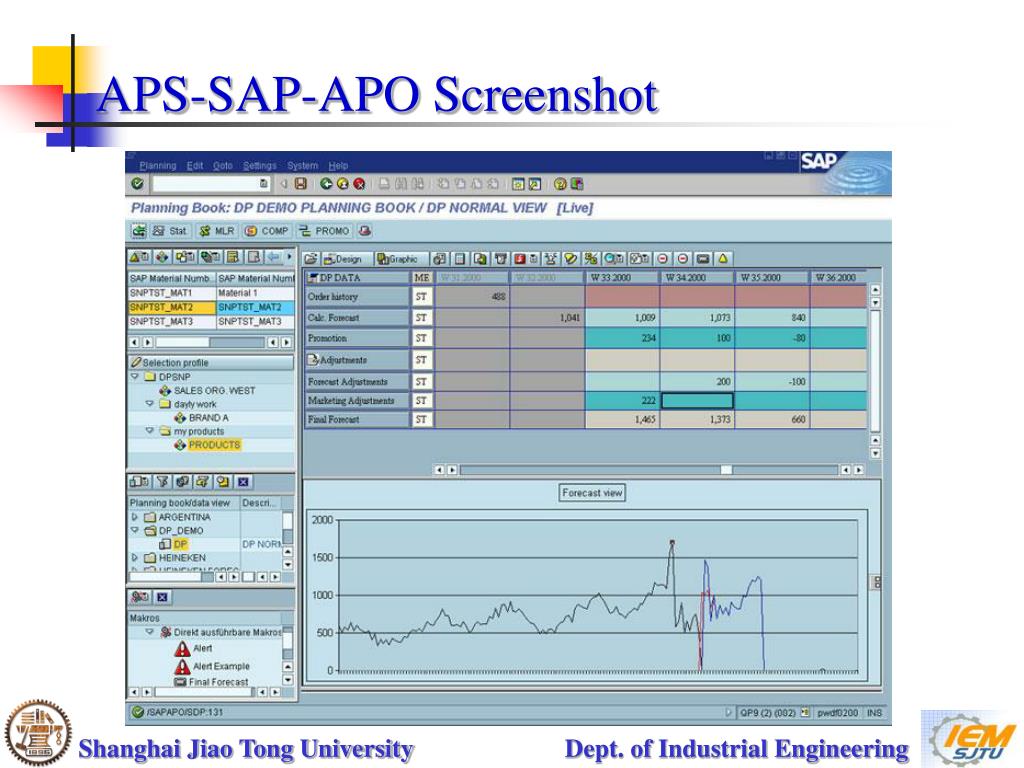1024x768 pixels.
Task: Open the Goto menu
Action: pyautogui.click(x=223, y=166)
